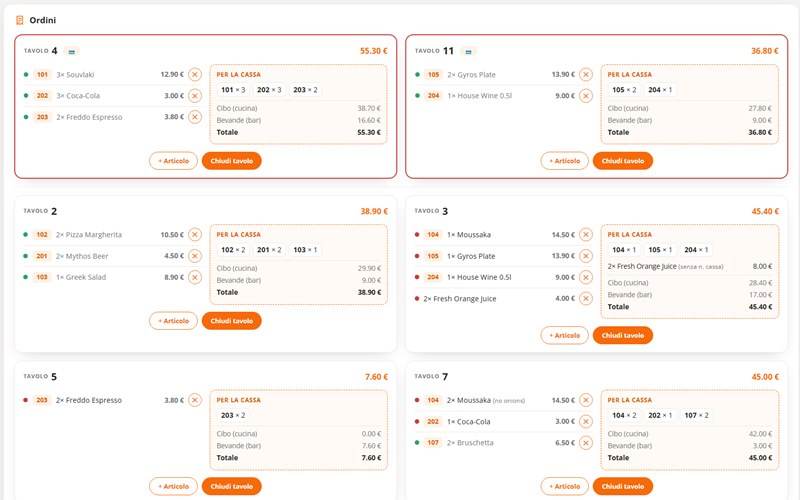The image size is (800, 500).
Task: Click the 107 × 2 chip in Tavolo 7
Action: point(696,415)
